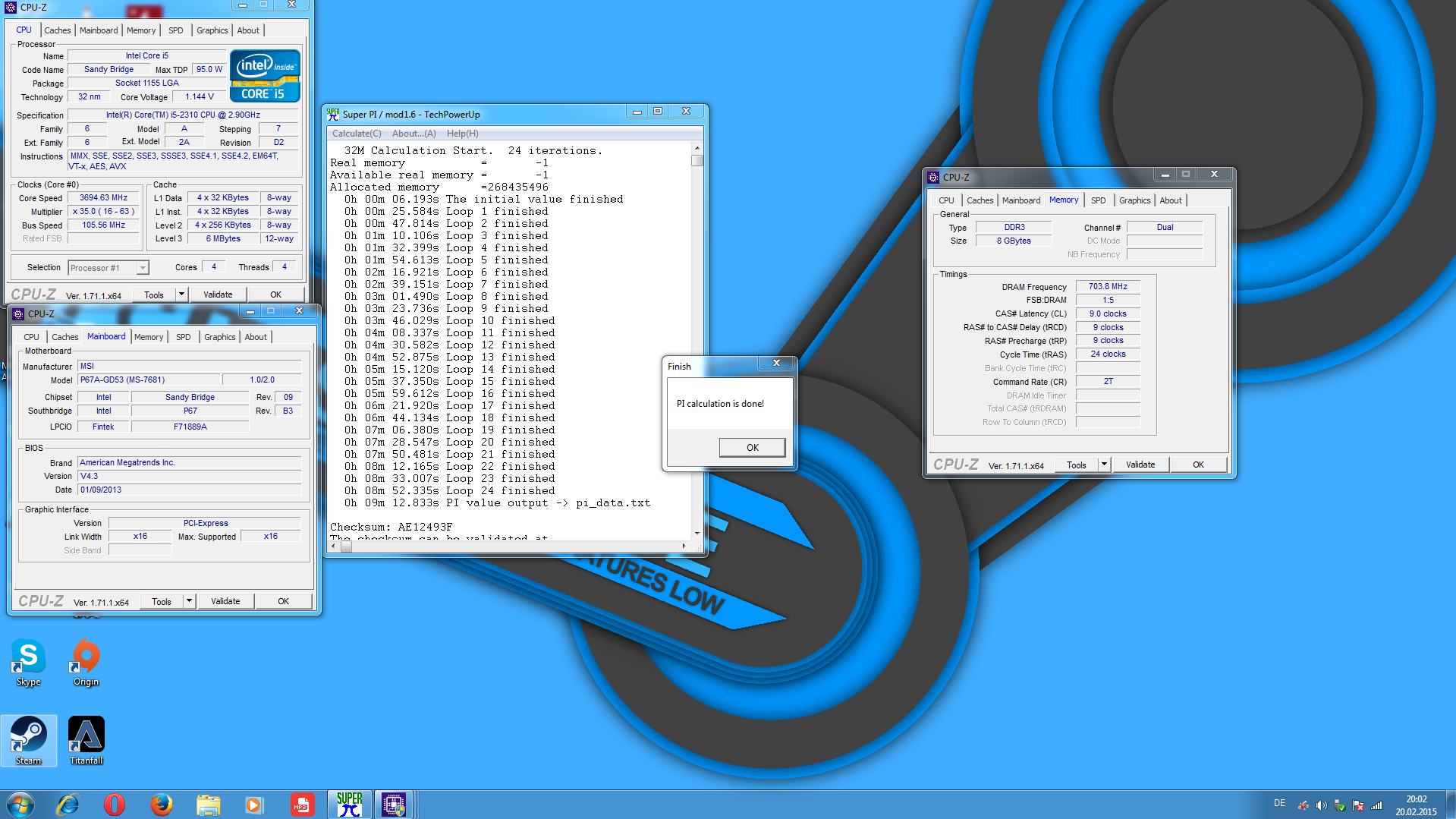Open the Skype desktop shortcut
1456x819 pixels.
click(x=28, y=662)
